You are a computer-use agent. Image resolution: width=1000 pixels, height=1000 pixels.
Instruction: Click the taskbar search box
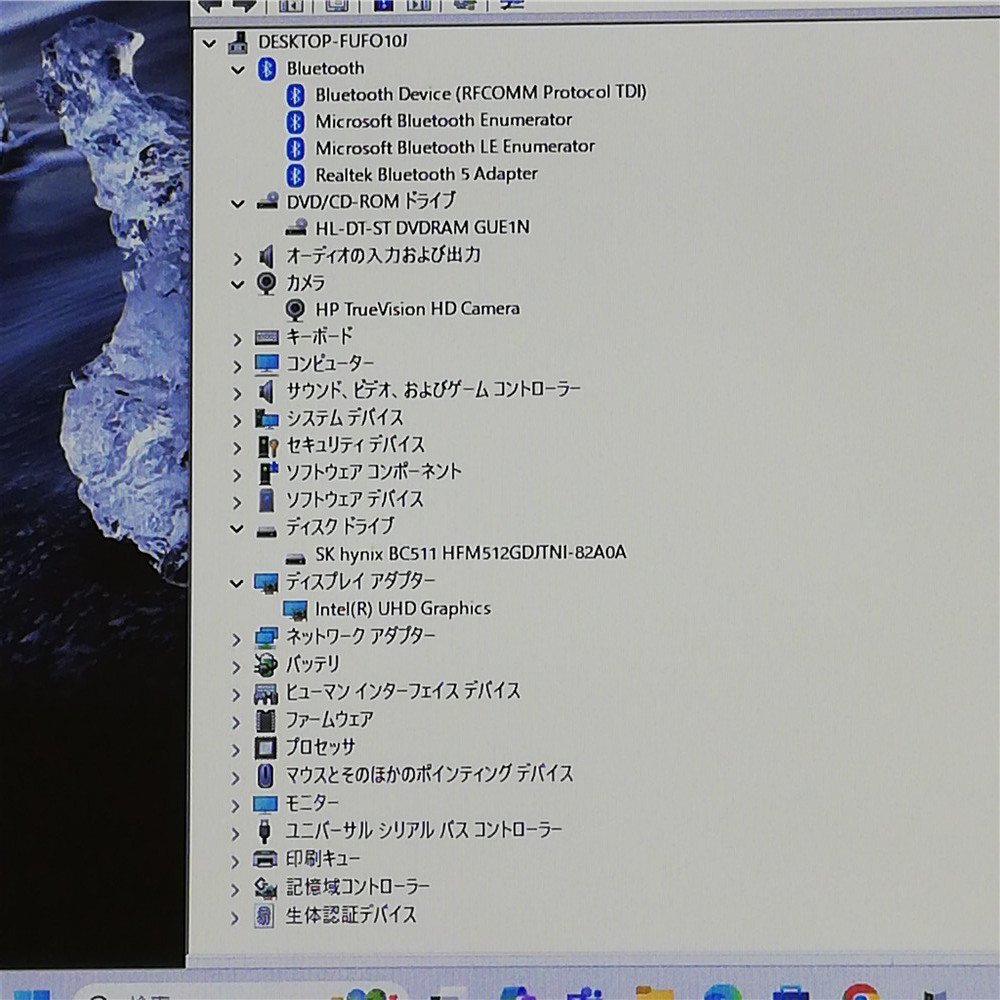click(x=160, y=995)
